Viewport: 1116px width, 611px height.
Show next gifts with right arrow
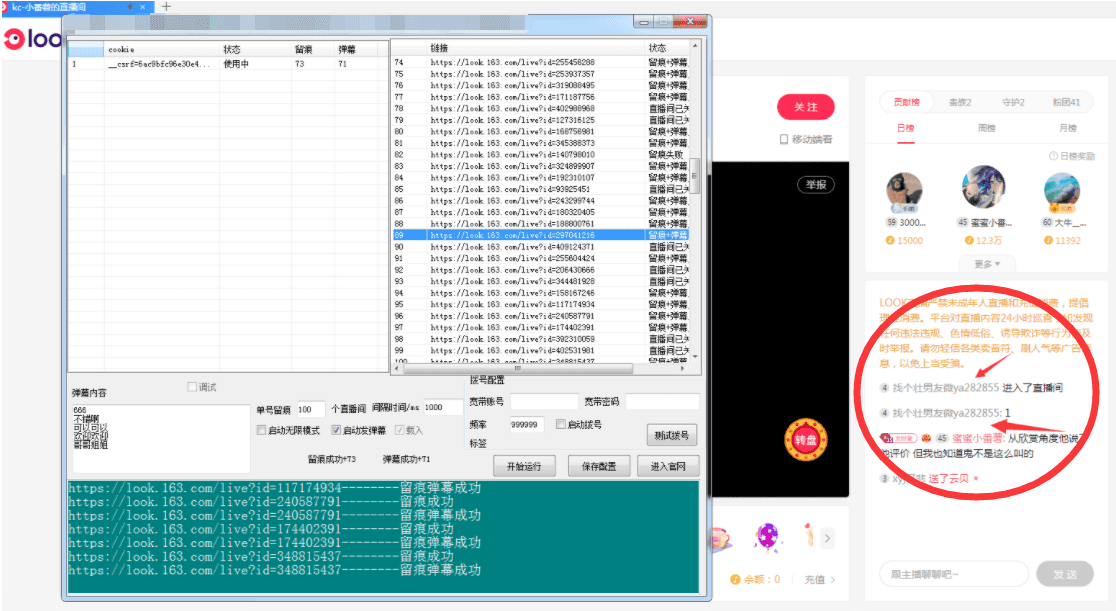tap(827, 538)
